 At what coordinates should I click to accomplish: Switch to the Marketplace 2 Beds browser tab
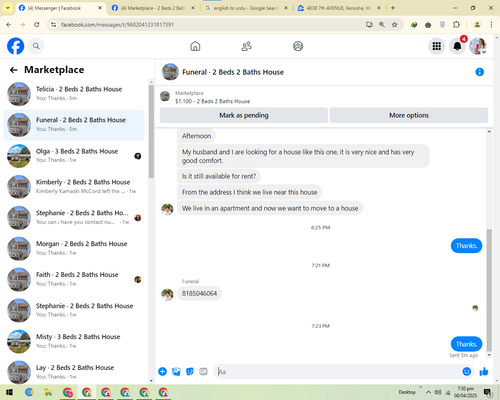point(154,8)
